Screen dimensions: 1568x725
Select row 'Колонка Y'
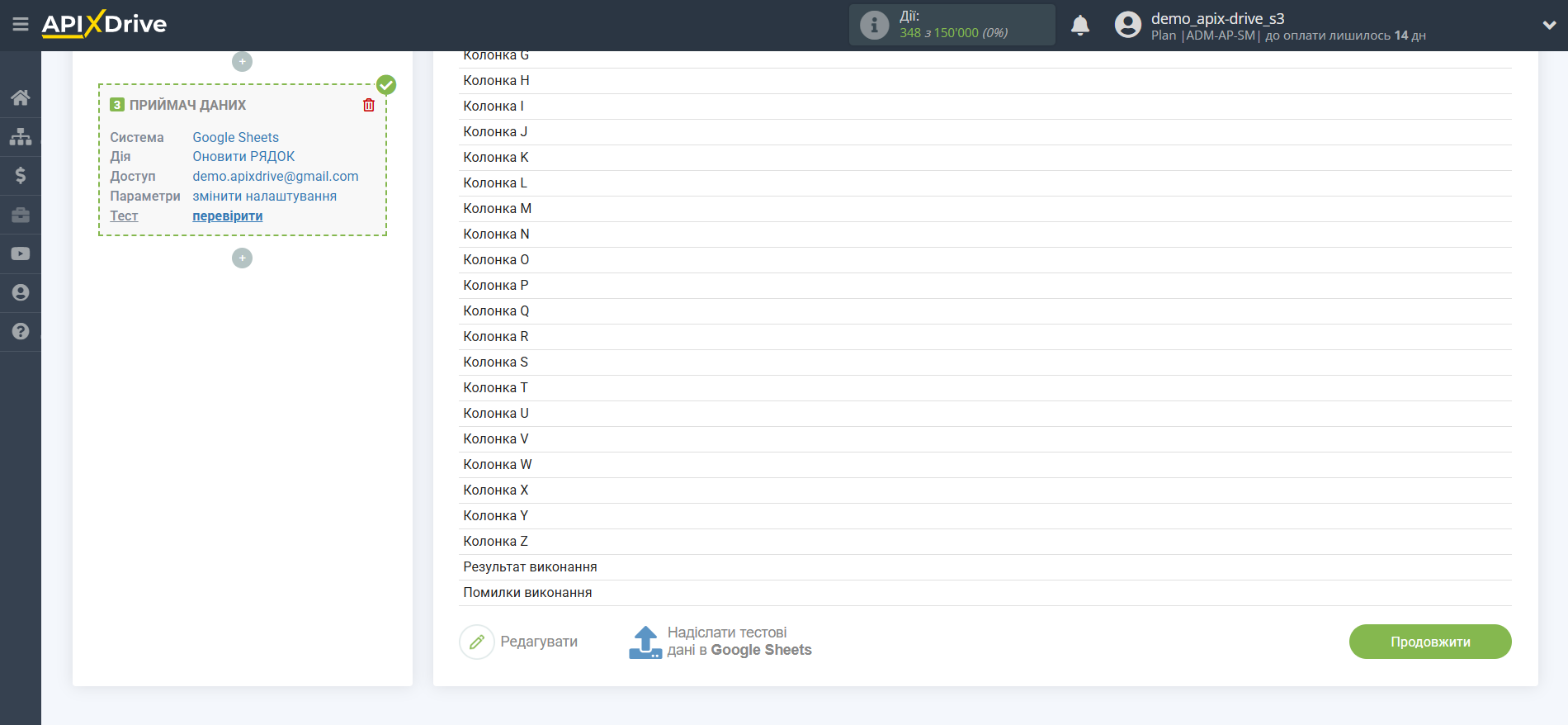pyautogui.click(x=985, y=516)
